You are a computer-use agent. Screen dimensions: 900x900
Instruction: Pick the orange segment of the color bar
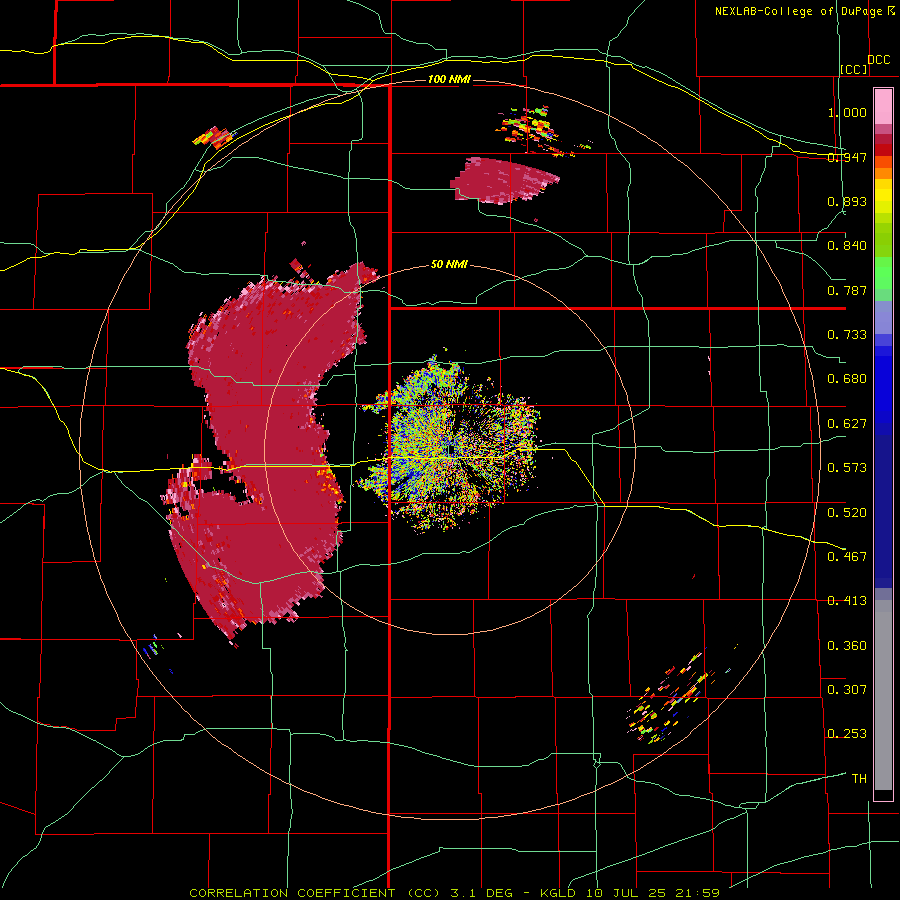883,173
